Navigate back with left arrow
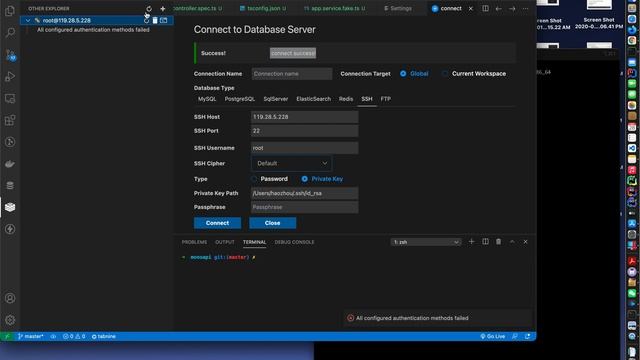The image size is (640, 360). [498, 8]
